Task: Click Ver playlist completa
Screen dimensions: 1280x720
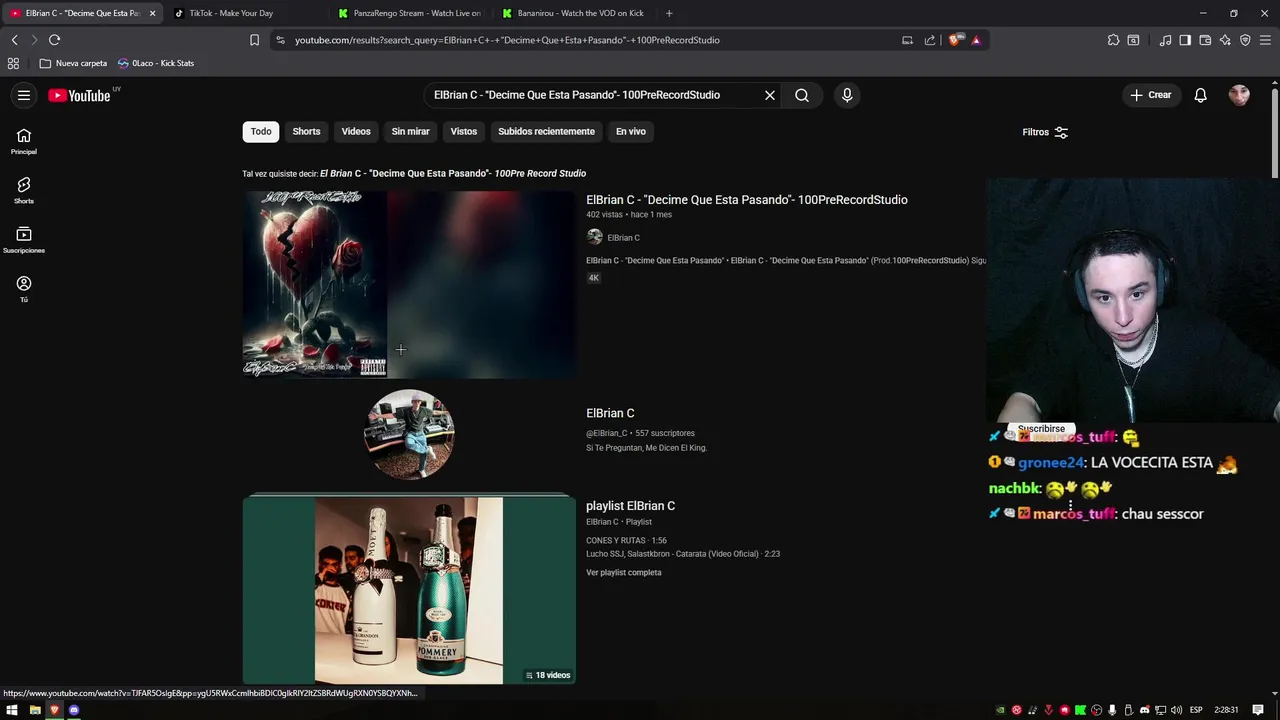Action: click(624, 572)
